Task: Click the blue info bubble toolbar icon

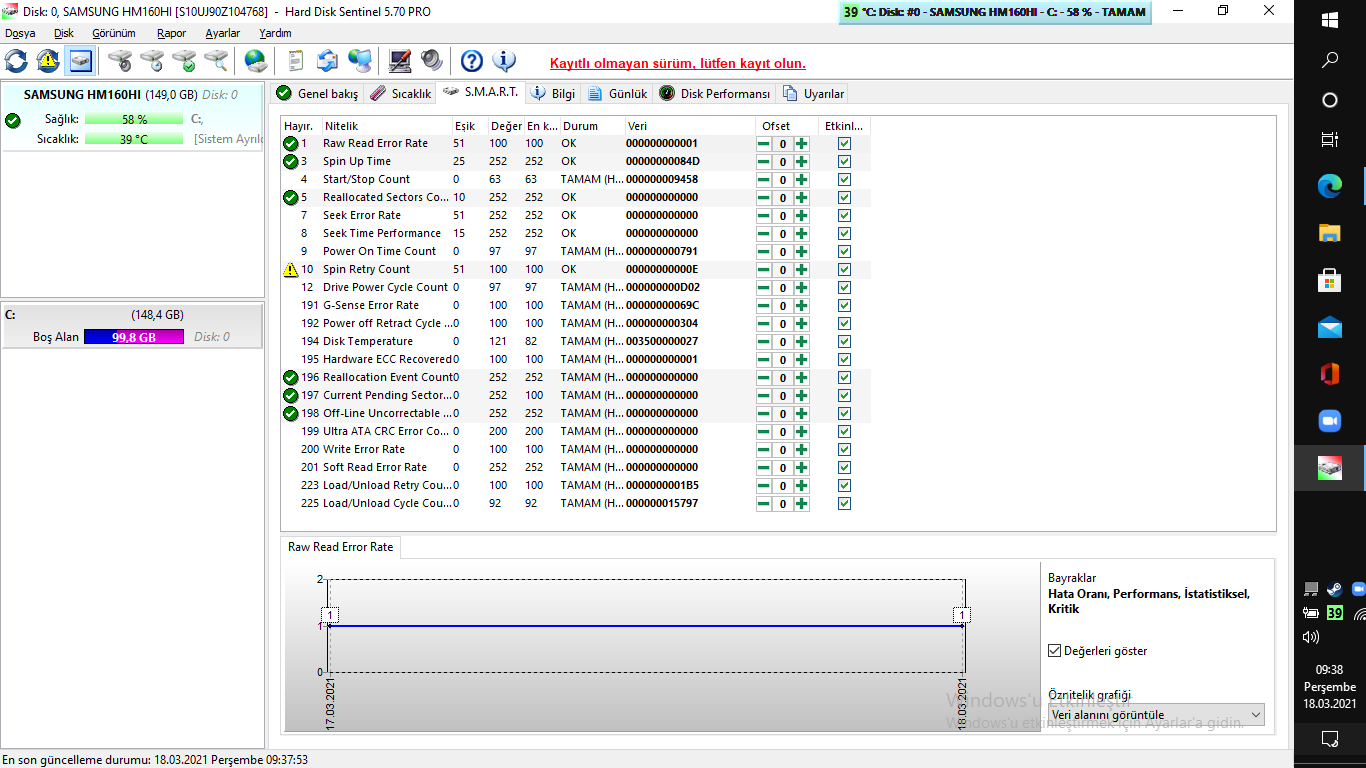Action: click(504, 61)
